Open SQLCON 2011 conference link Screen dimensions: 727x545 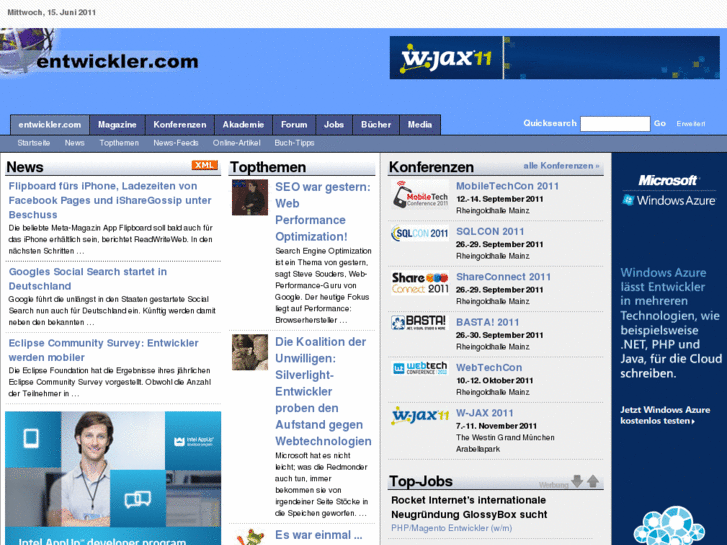[490, 231]
